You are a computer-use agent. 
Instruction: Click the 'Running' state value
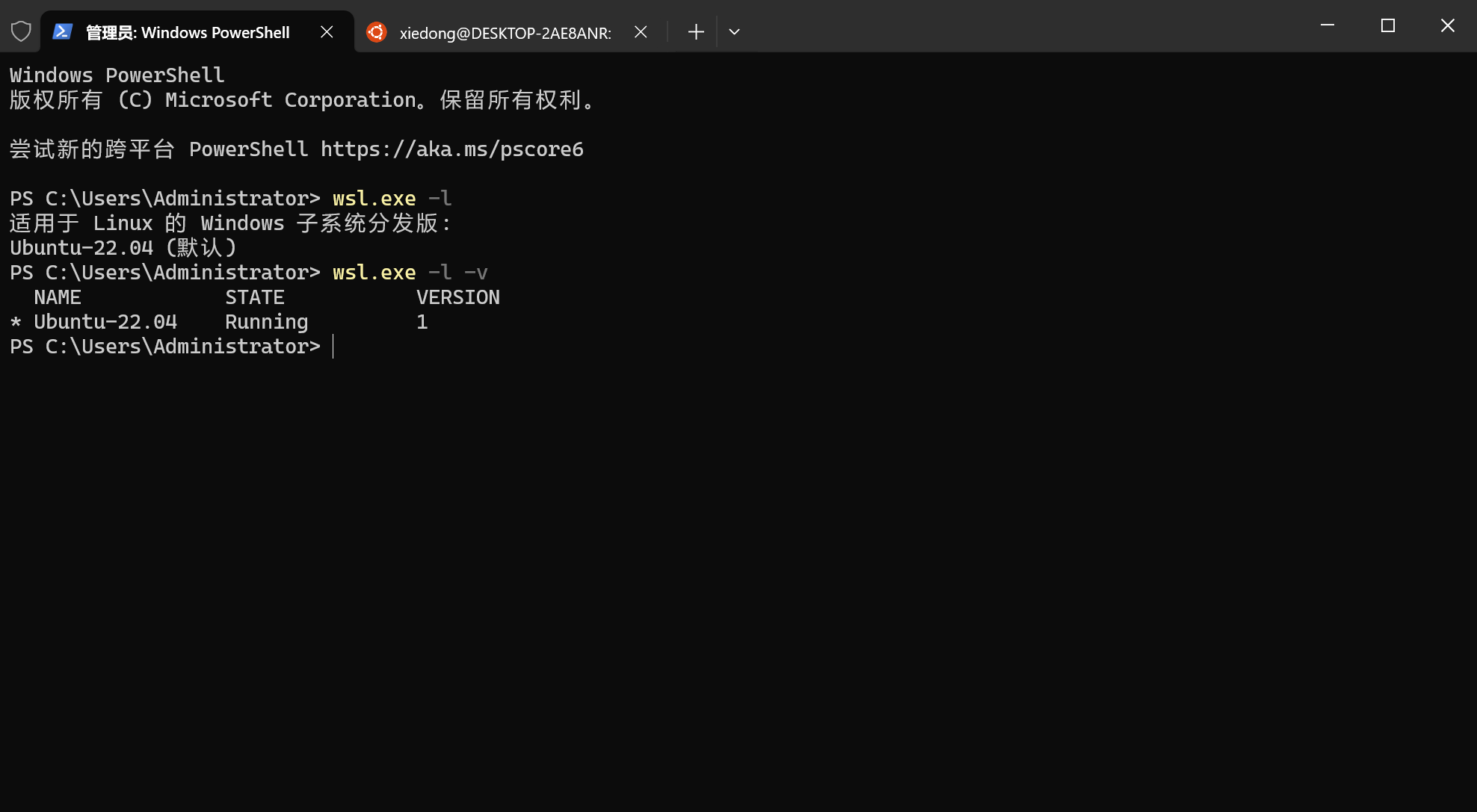pyautogui.click(x=267, y=322)
